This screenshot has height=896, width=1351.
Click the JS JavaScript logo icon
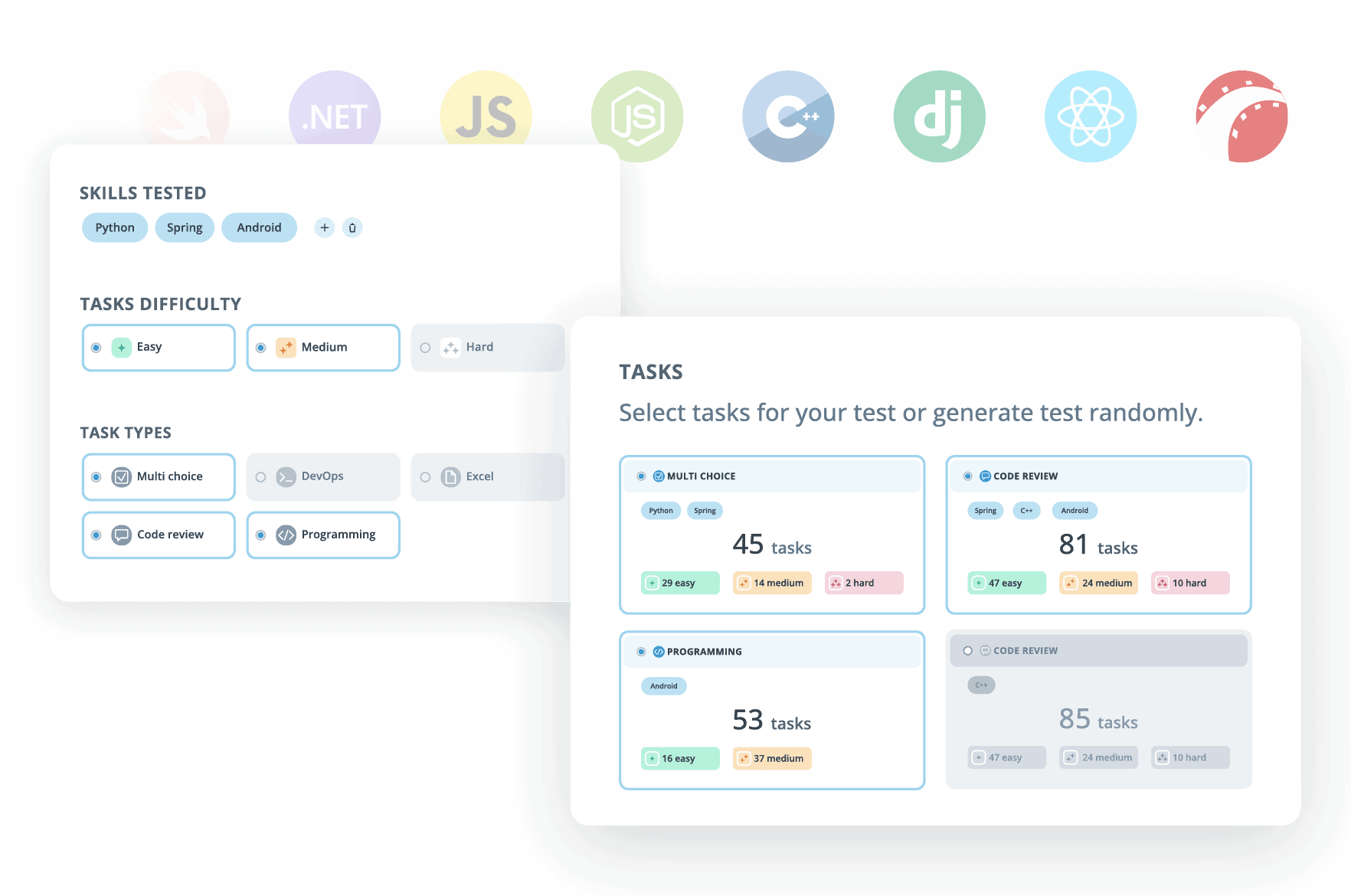(x=486, y=108)
